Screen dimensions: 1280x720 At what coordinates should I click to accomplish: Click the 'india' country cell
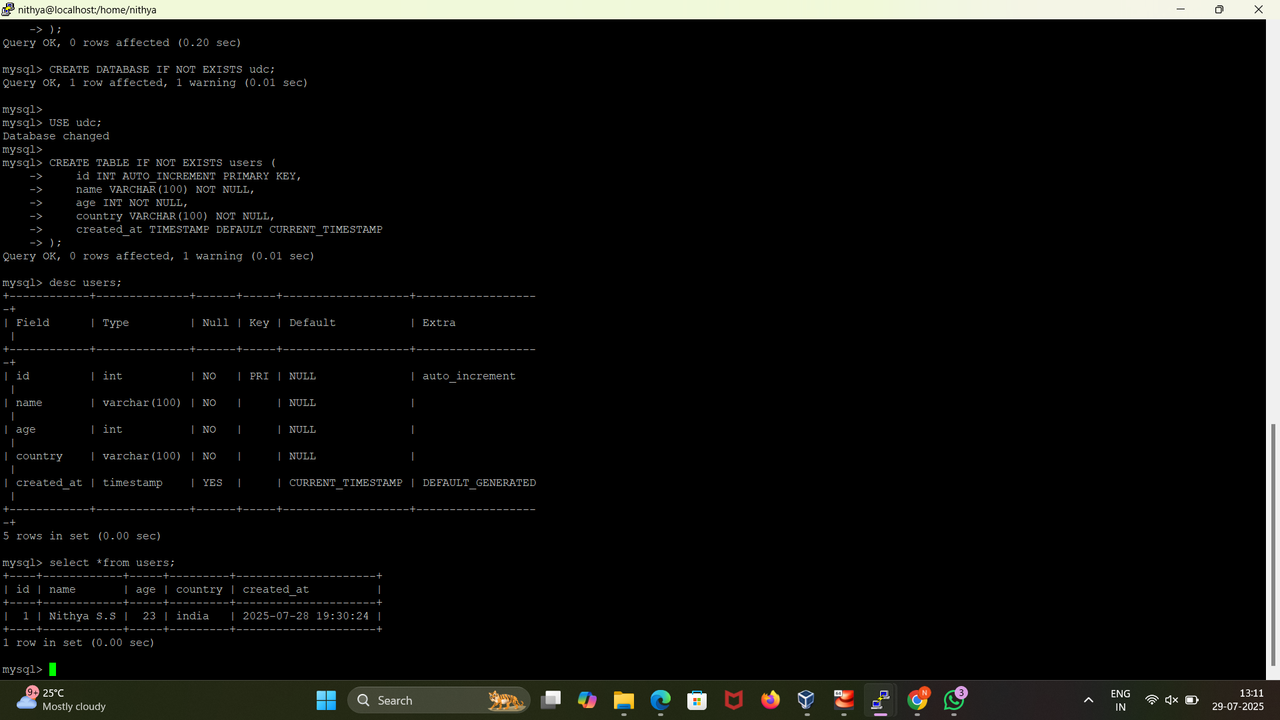pyautogui.click(x=192, y=616)
